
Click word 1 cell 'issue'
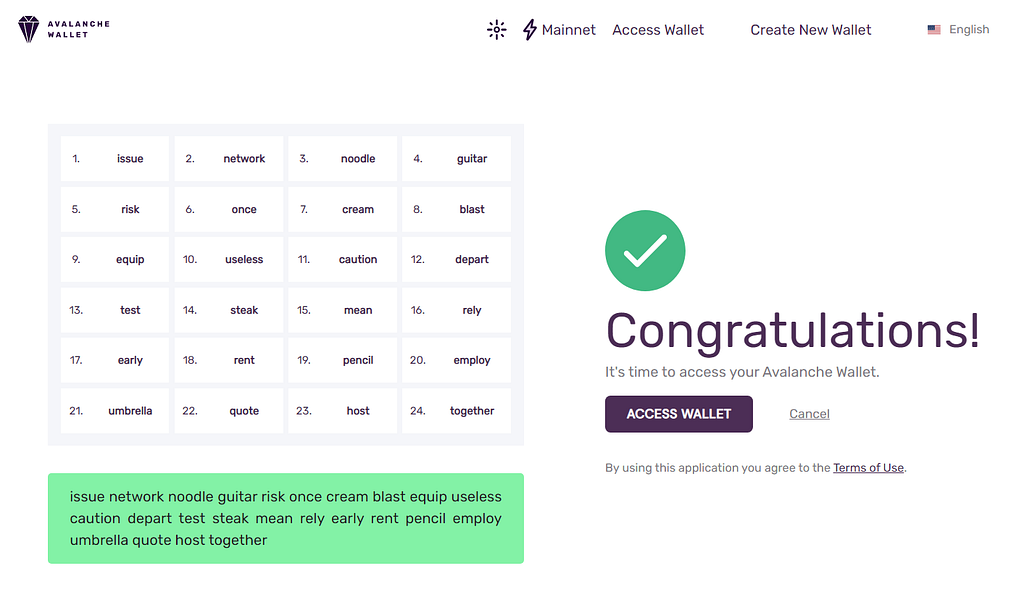coord(115,159)
